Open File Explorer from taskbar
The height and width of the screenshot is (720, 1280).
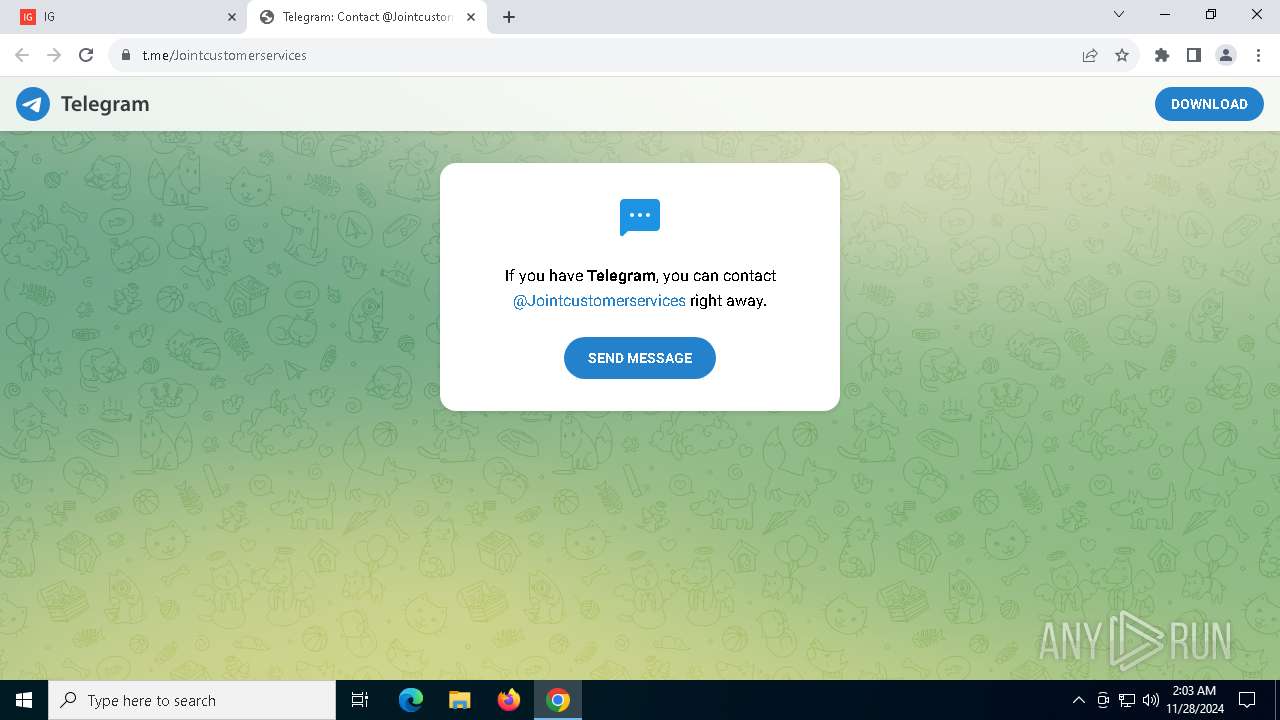point(460,700)
